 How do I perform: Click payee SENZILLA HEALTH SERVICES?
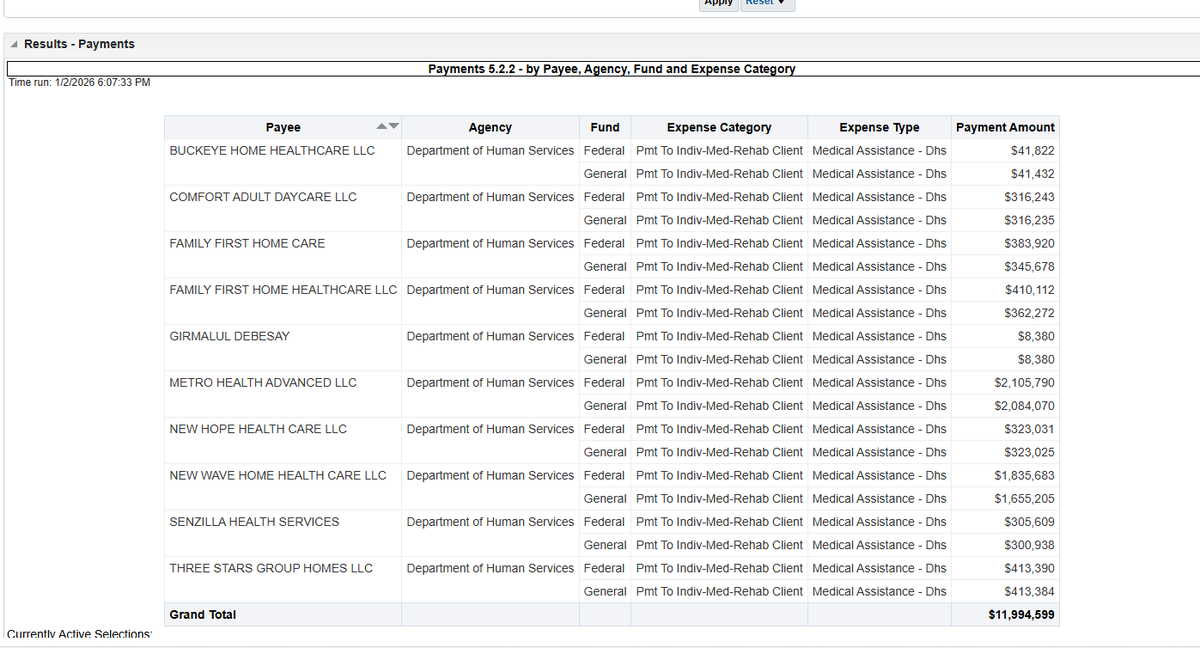pyautogui.click(x=254, y=522)
